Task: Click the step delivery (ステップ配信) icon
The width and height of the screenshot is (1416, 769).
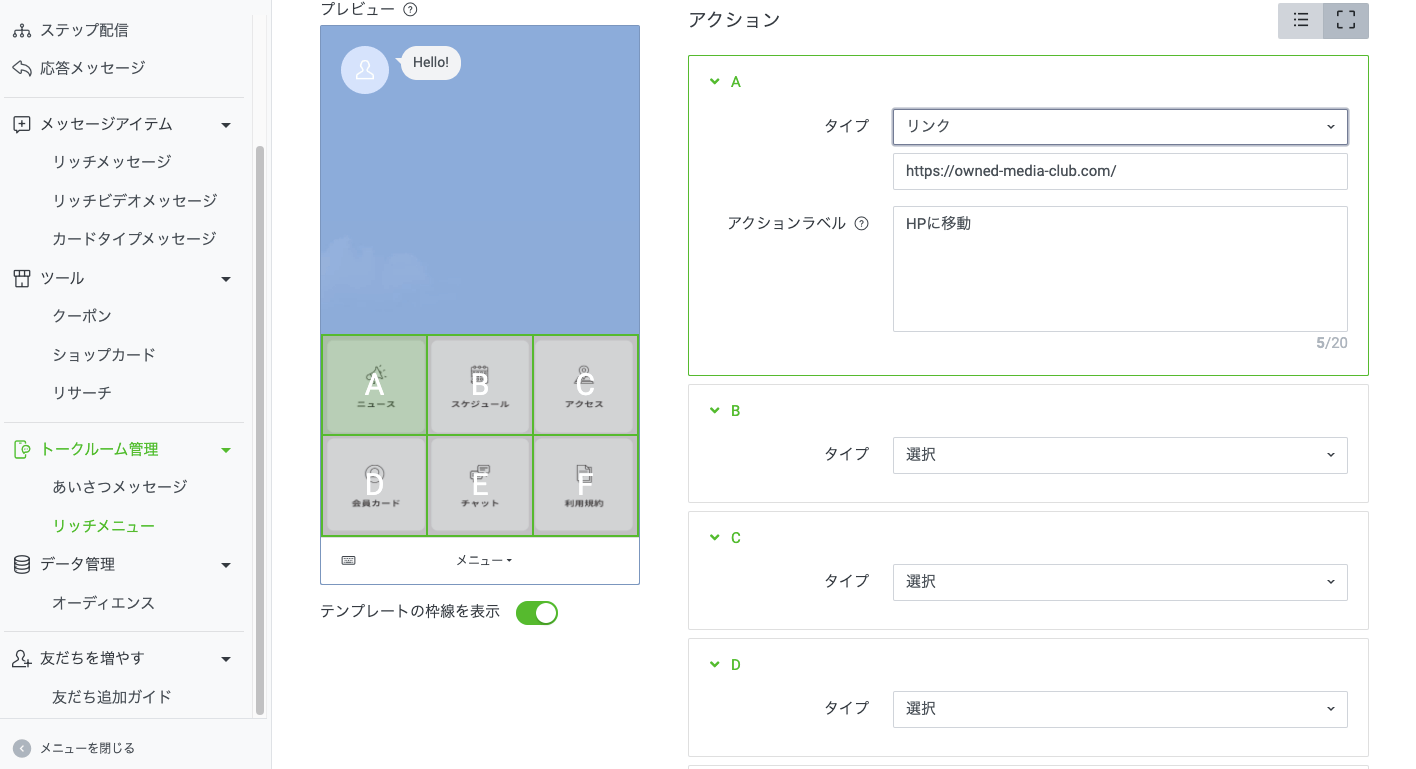Action: (21, 30)
